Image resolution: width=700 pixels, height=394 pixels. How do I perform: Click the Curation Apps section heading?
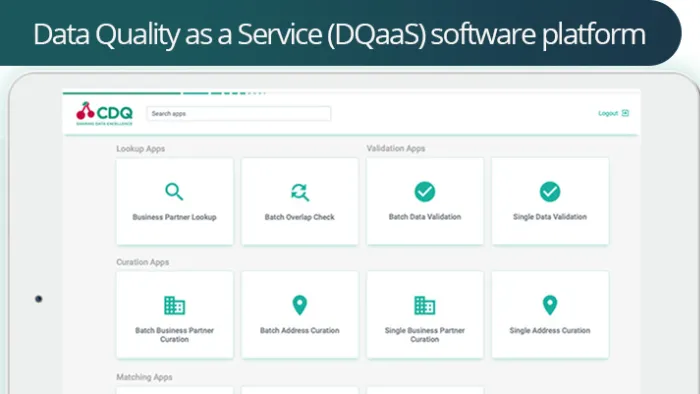click(142, 262)
